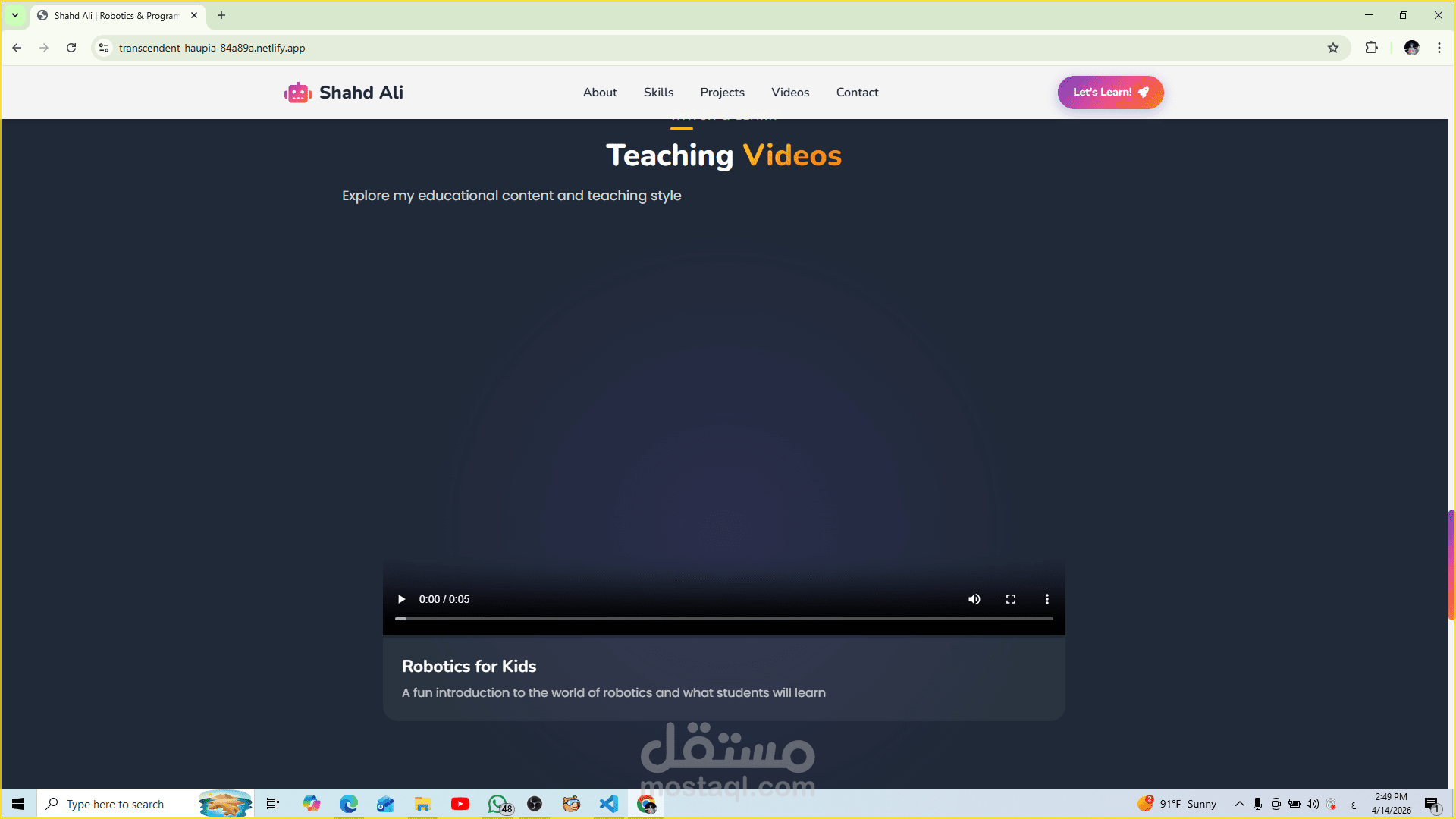Screen dimensions: 1456x819
Task: Switch the keyboard input language indicator
Action: coord(1354,805)
